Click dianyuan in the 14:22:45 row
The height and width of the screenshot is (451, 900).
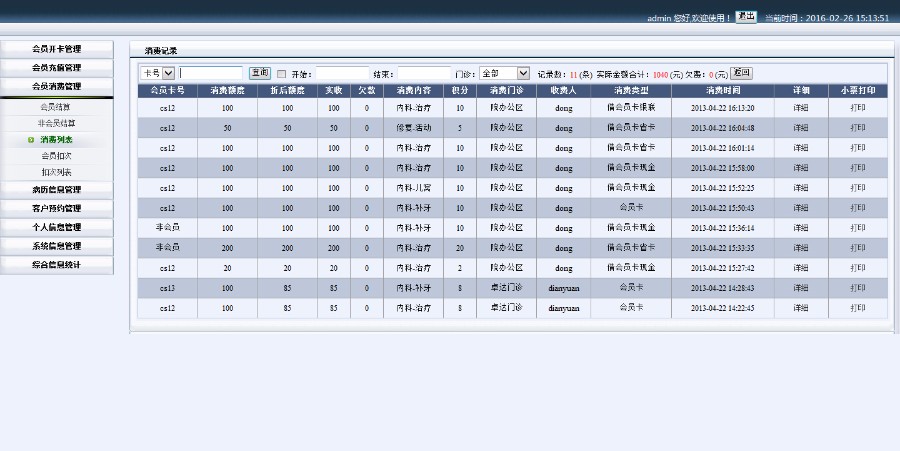563,308
